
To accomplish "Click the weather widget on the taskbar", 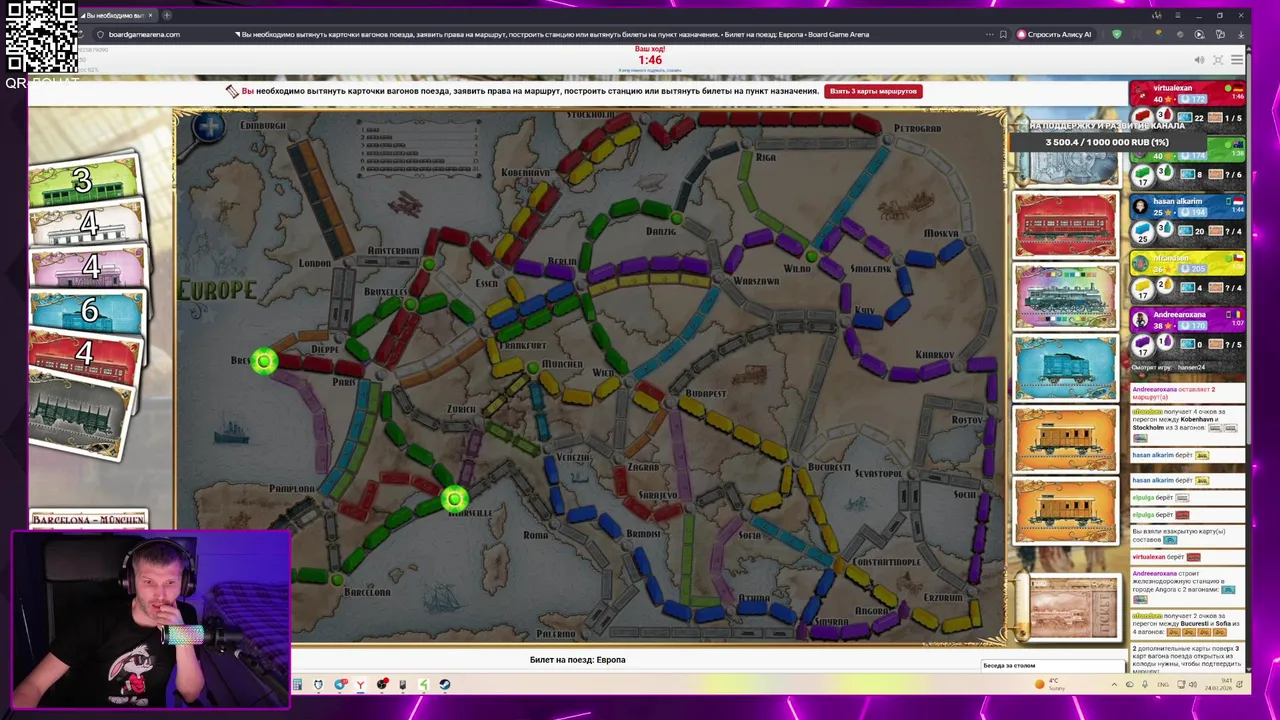I will pos(1052,684).
